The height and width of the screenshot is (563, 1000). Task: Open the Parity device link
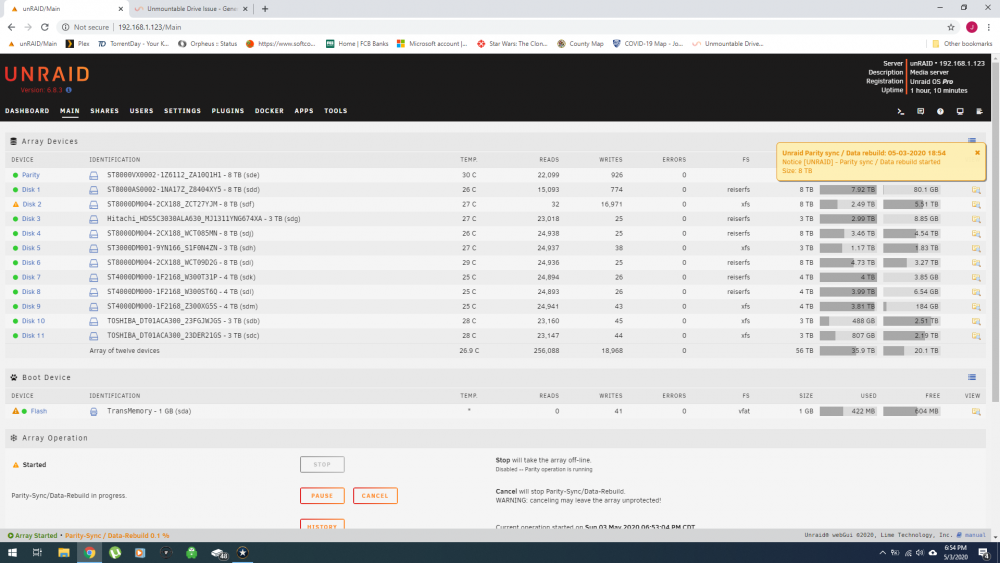pyautogui.click(x=31, y=175)
